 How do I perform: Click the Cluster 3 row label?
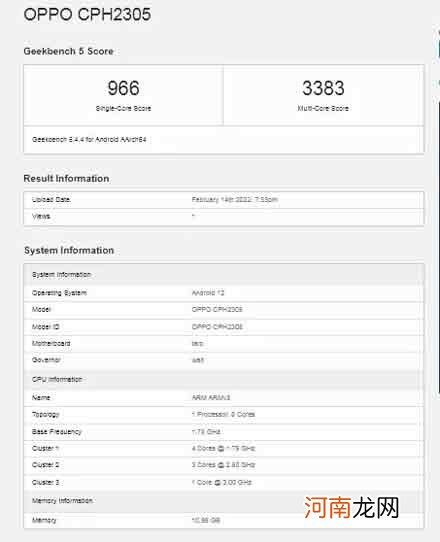click(45, 482)
